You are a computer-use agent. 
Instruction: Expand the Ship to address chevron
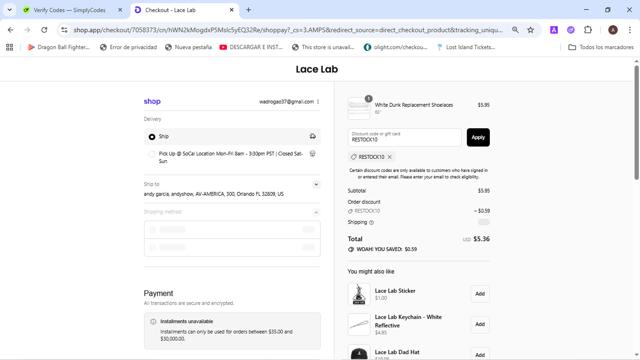[x=316, y=184]
